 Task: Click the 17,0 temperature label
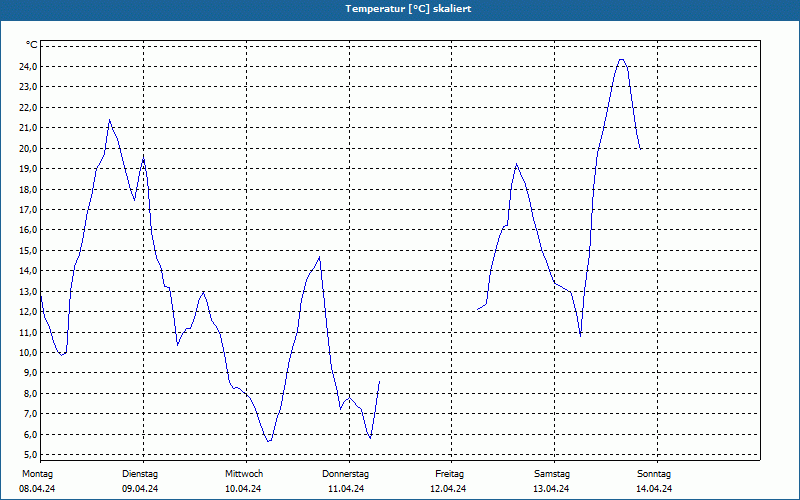pyautogui.click(x=28, y=210)
